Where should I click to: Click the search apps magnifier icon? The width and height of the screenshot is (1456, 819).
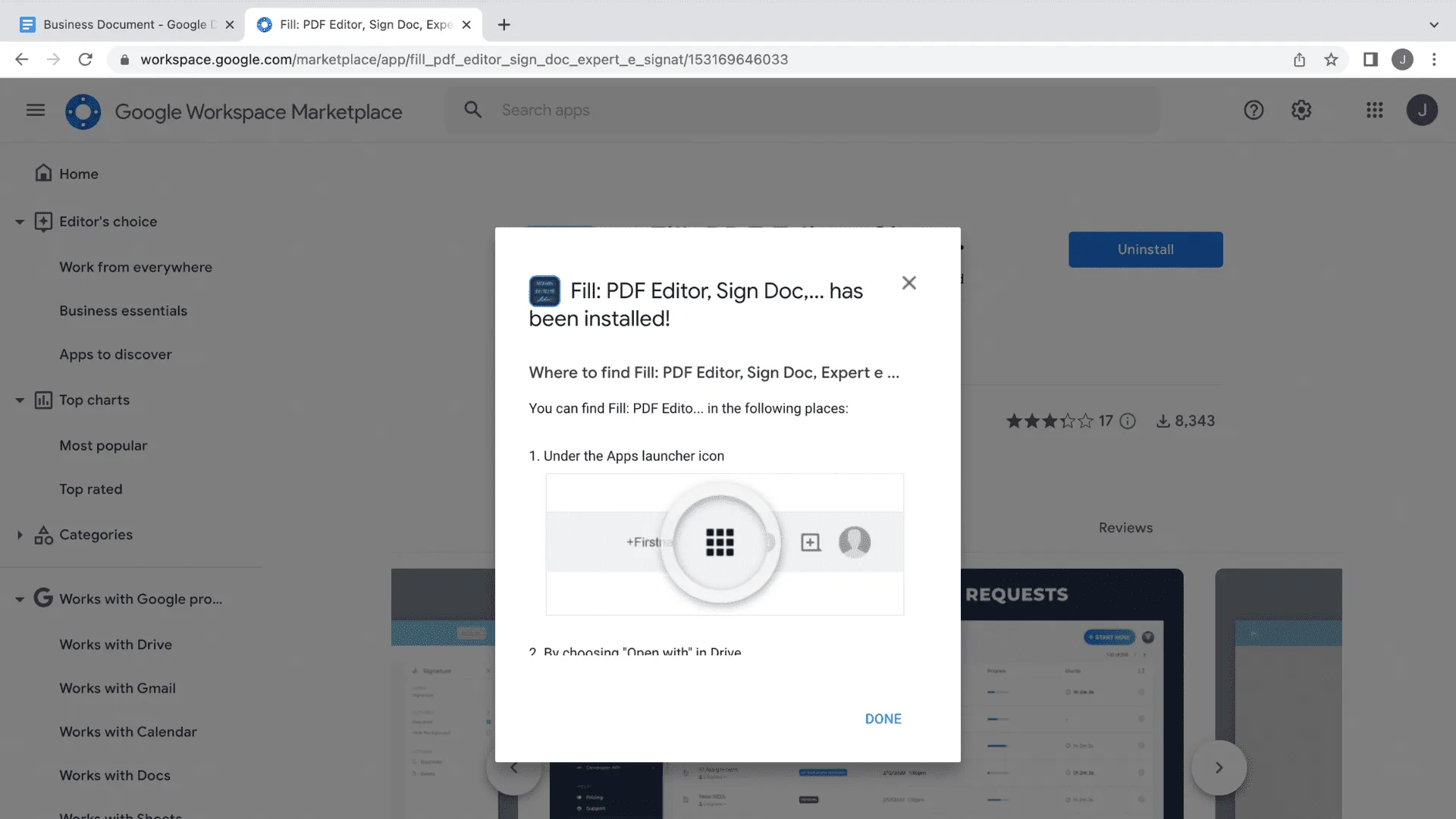click(472, 109)
